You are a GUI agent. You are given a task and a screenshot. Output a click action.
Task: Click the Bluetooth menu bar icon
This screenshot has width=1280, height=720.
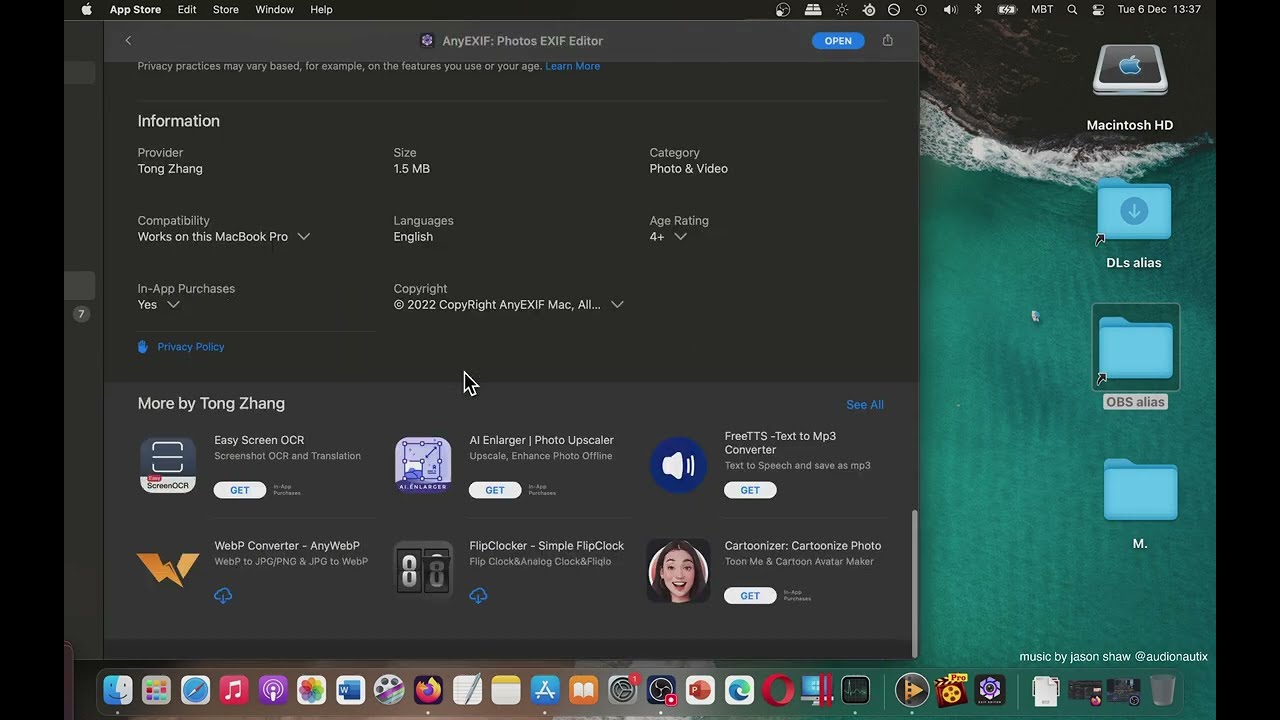click(x=978, y=9)
